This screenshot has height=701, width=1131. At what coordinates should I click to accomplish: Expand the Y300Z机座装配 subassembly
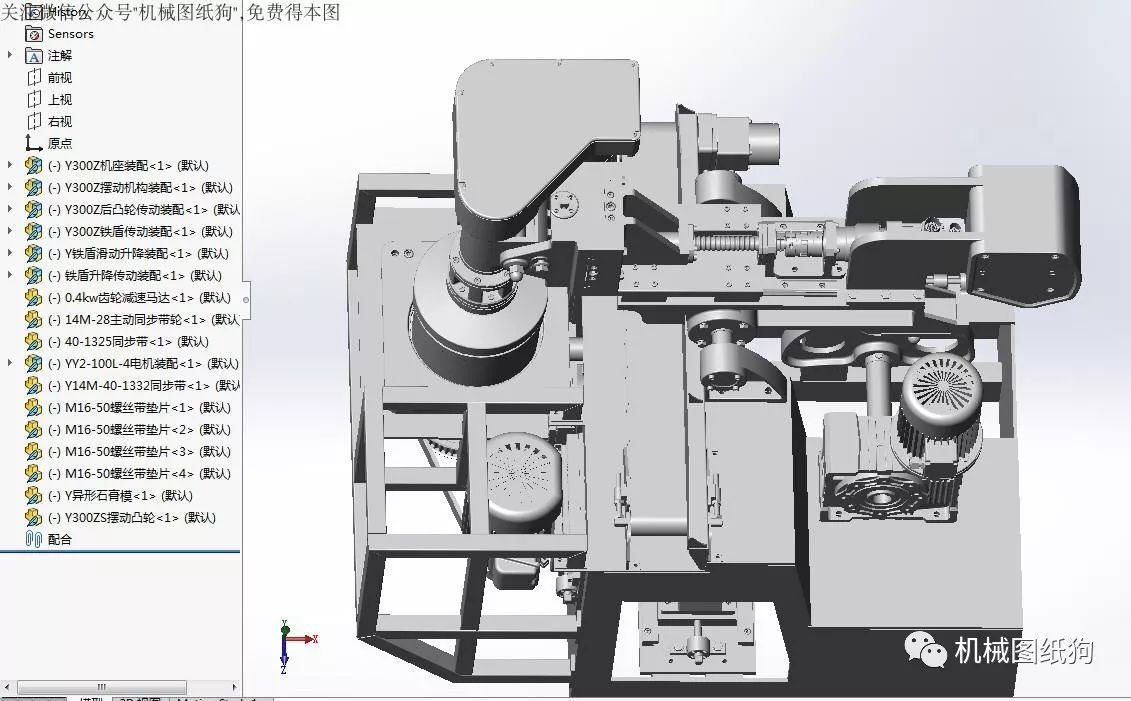(x=10, y=165)
